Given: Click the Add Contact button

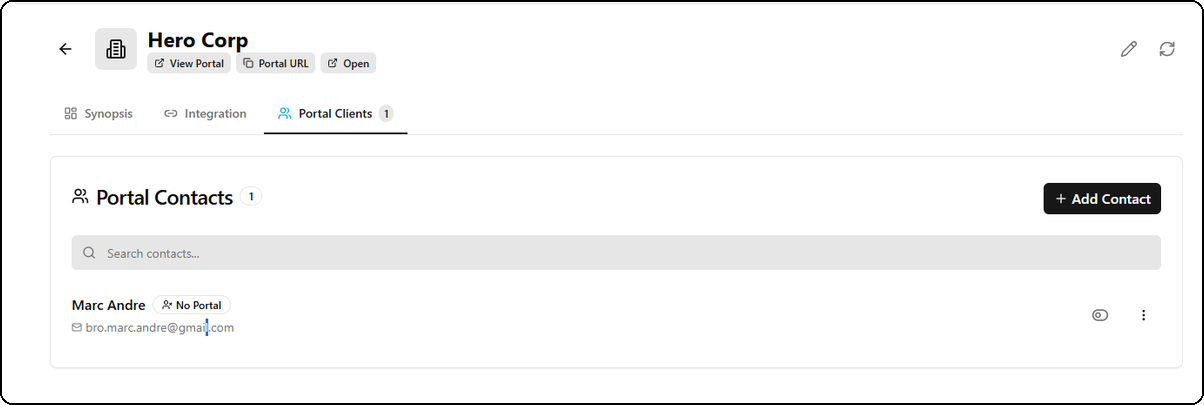Looking at the screenshot, I should coord(1102,198).
